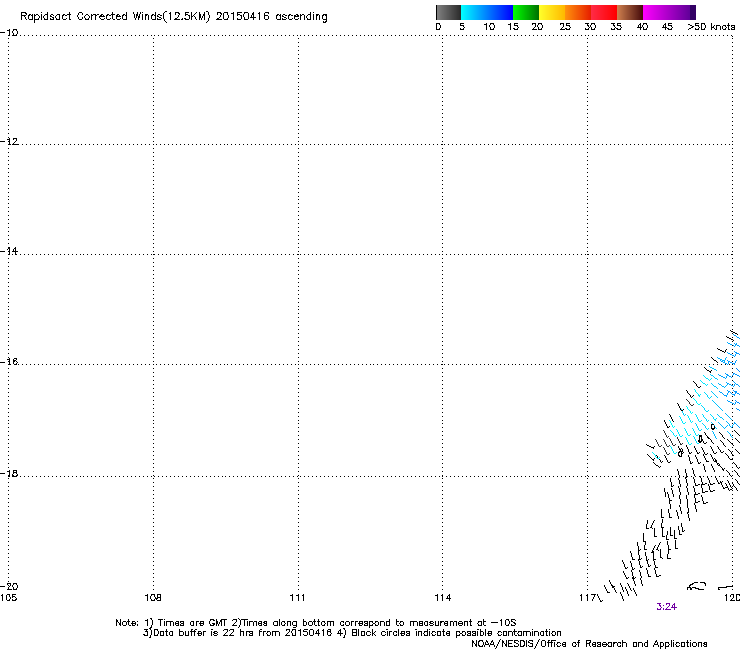The image size is (740, 650).
Task: Click the longitude label '108'
Action: tap(153, 598)
